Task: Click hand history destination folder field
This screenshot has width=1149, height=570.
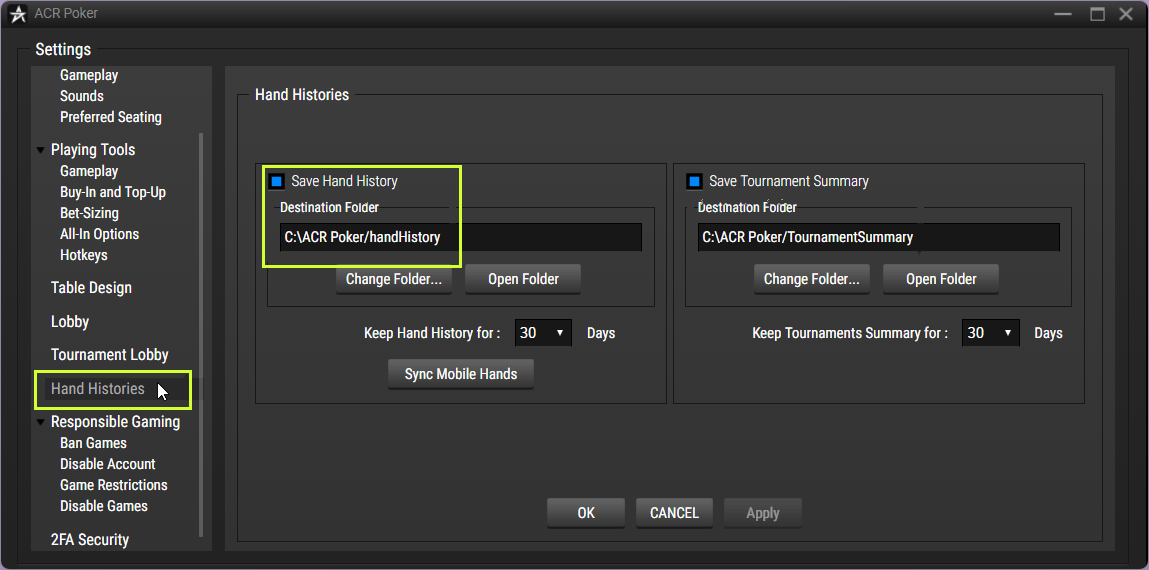Action: pos(461,237)
